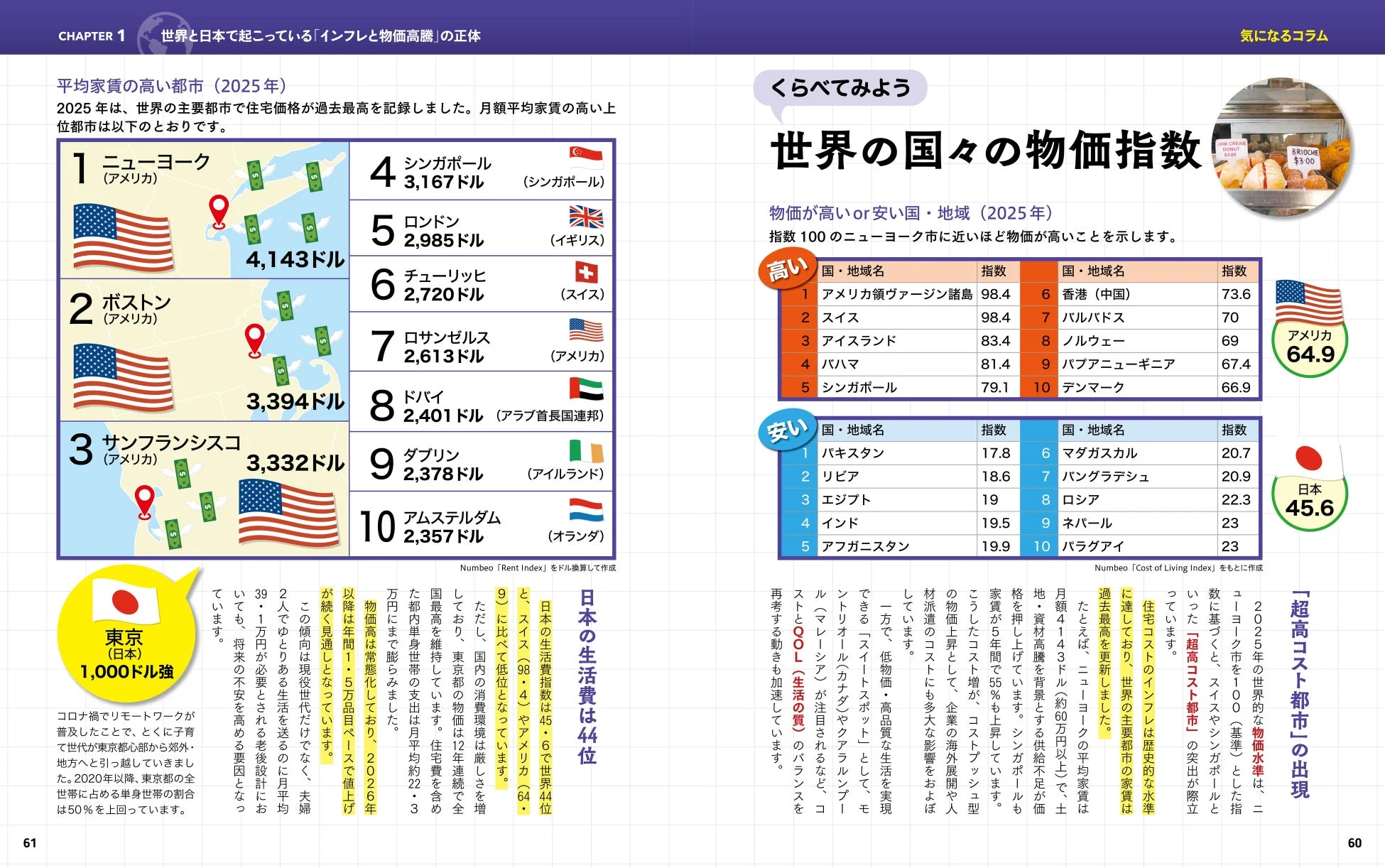Screen dimensions: 1385x868
Task: Click the くらべてみよう speech bubble
Action: coord(840,88)
